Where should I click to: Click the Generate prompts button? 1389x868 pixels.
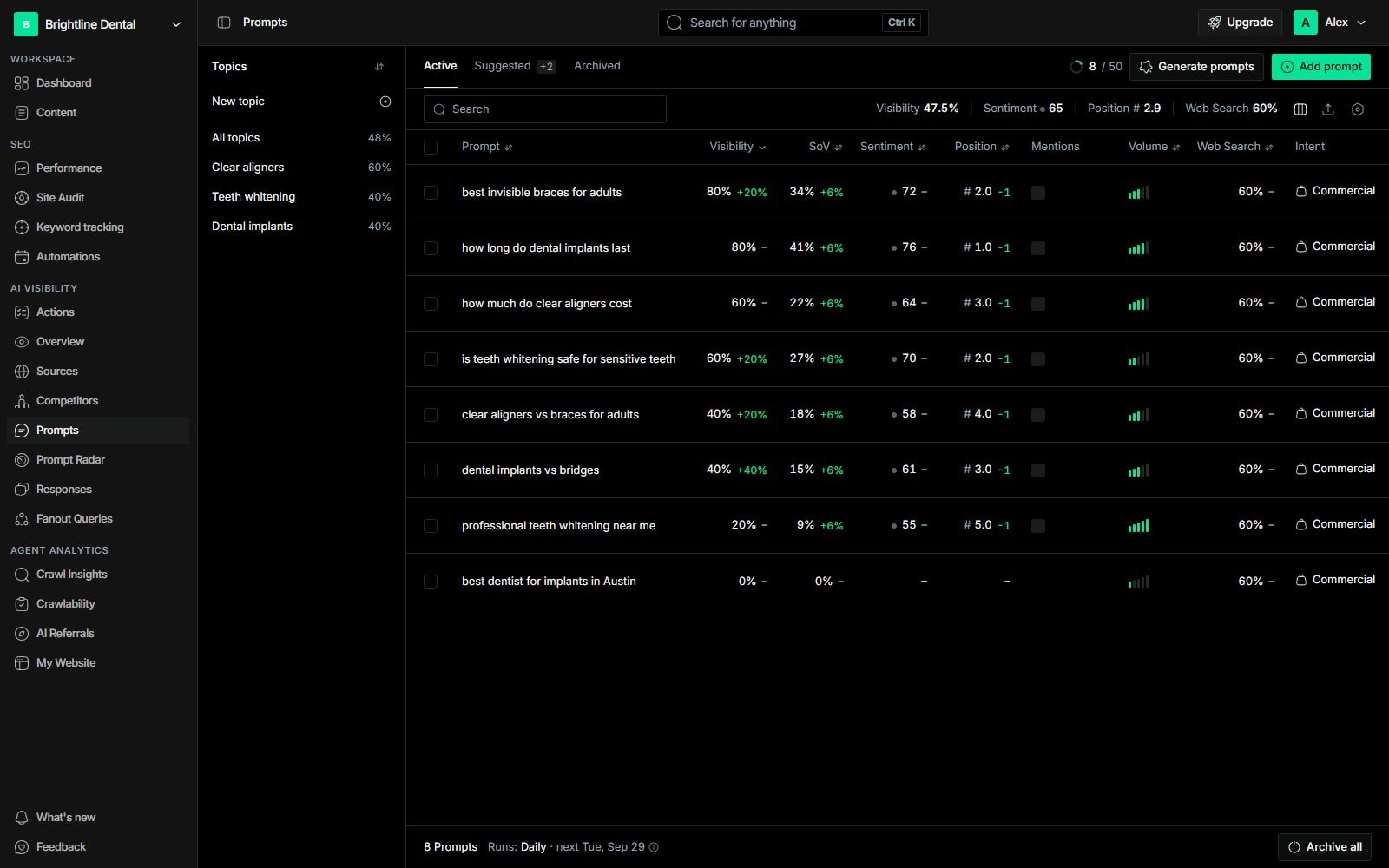1197,67
